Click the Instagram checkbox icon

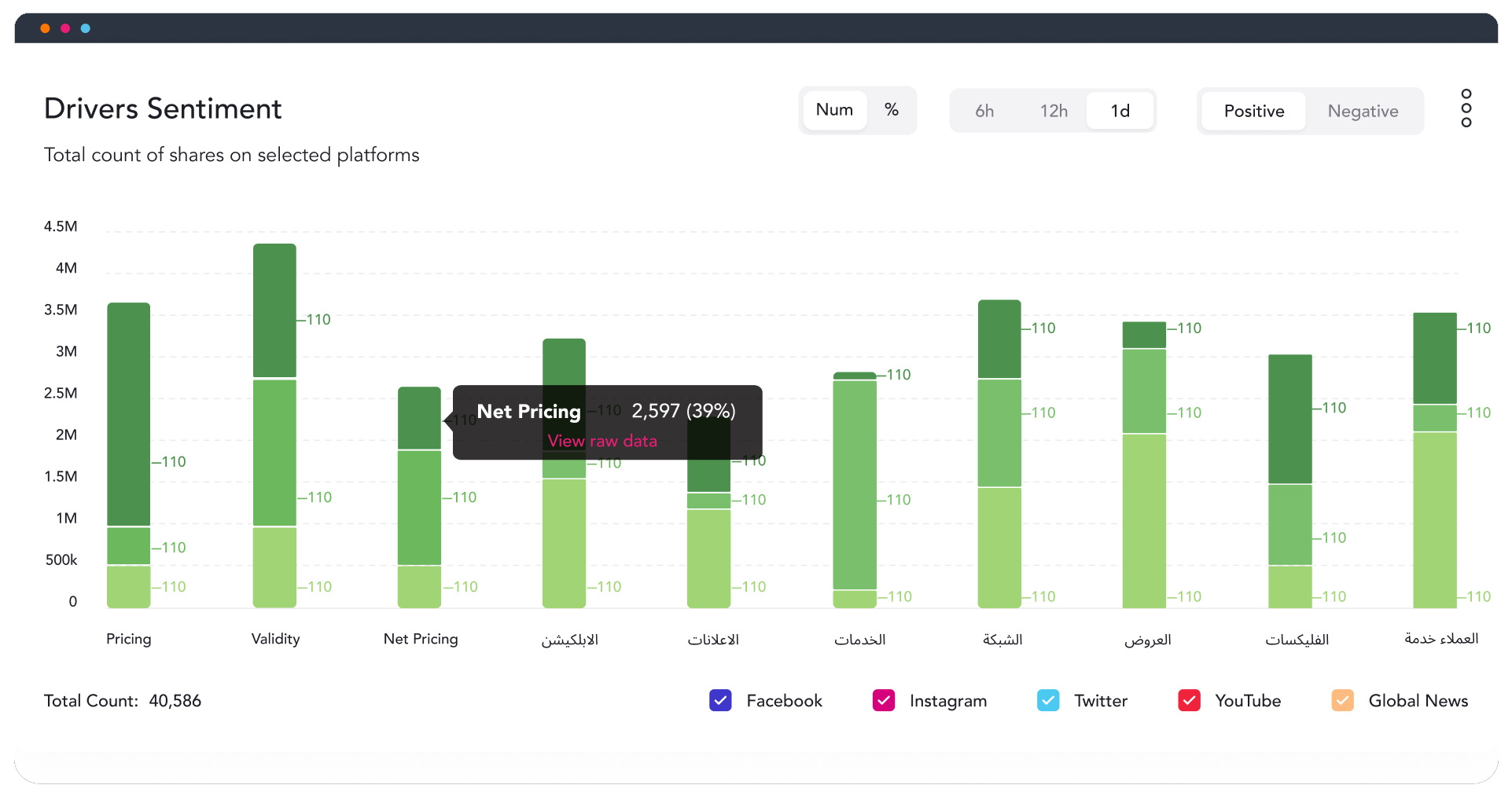884,700
